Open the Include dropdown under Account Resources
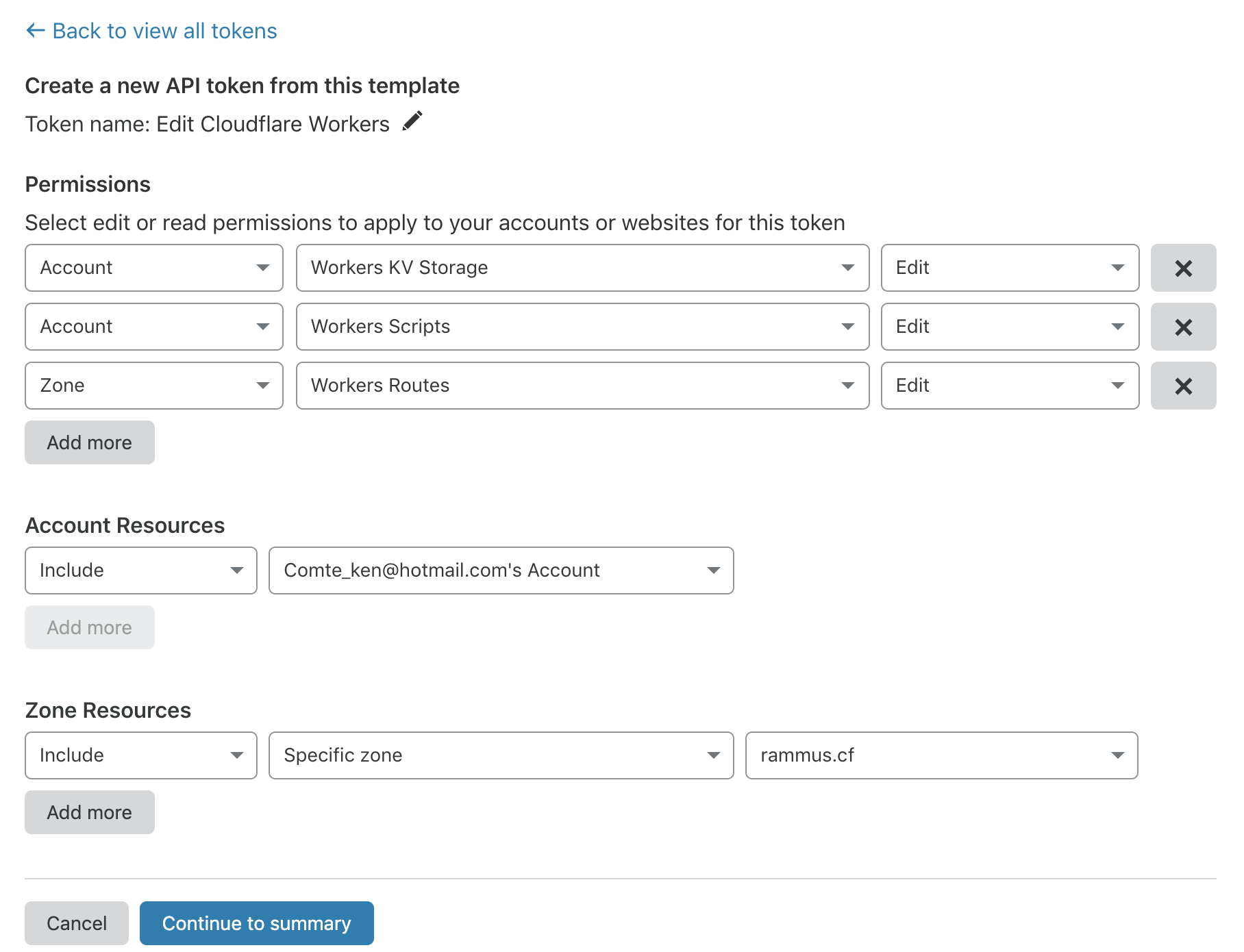The image size is (1244, 952). [141, 571]
